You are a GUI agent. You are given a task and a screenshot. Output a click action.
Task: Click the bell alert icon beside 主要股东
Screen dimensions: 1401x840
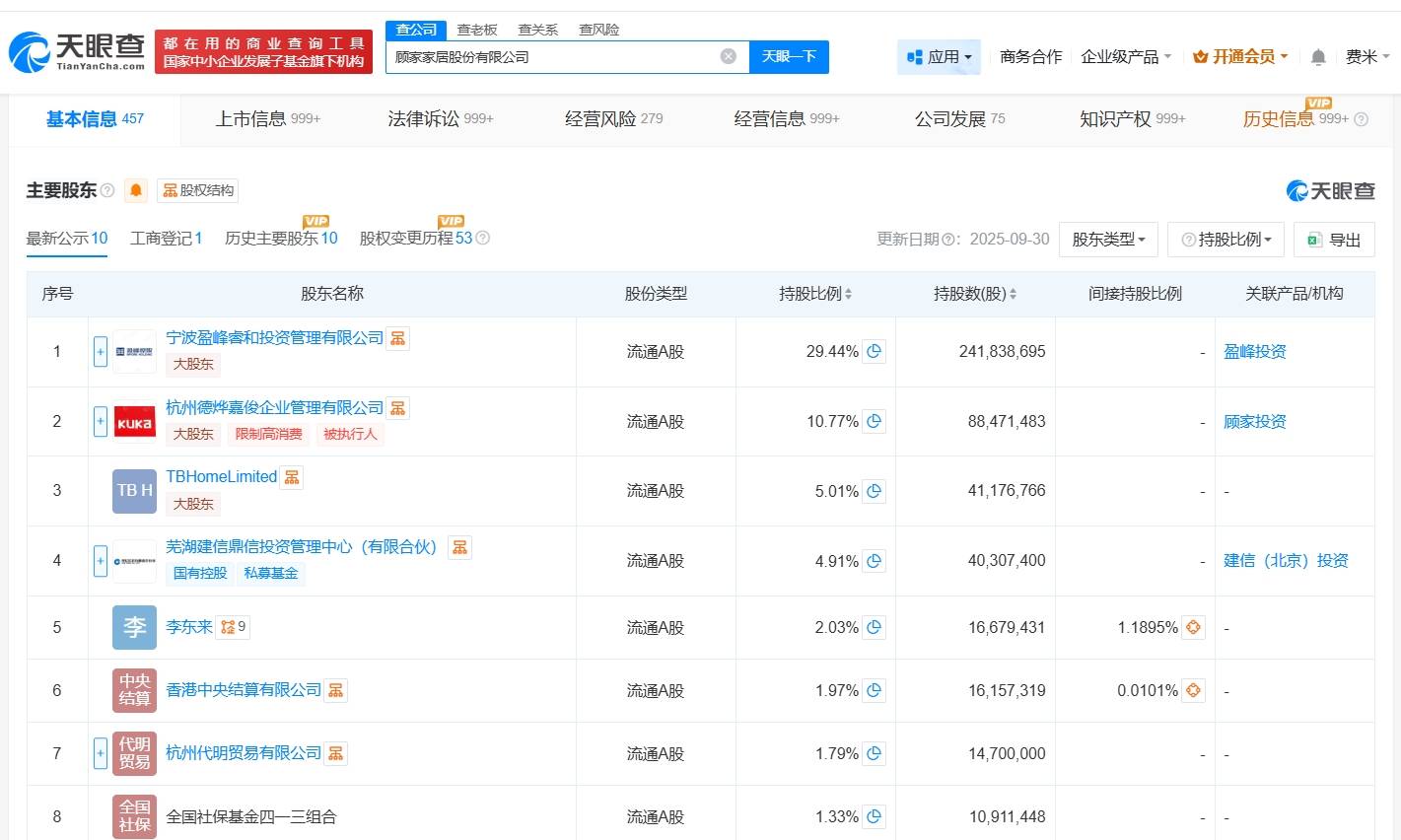coord(136,190)
